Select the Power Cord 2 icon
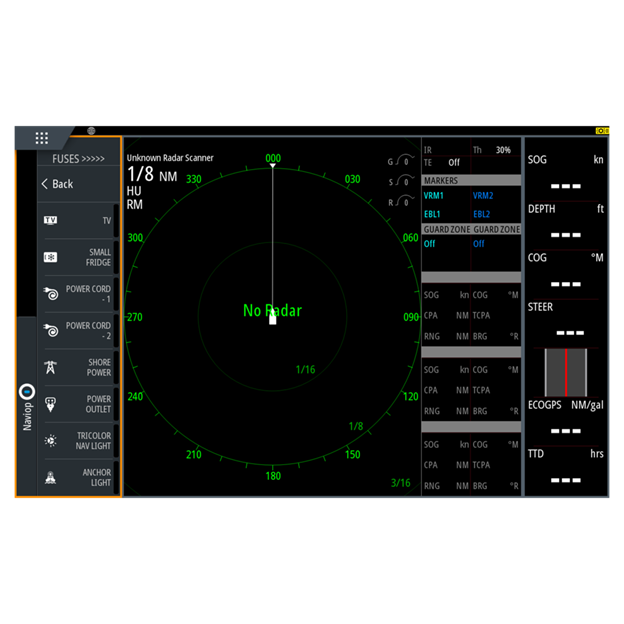The width and height of the screenshot is (624, 624). 51,330
